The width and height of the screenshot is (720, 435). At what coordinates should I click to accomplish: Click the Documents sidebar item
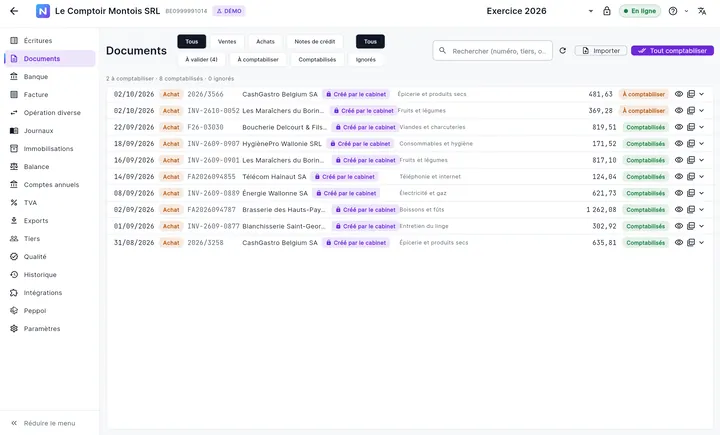pos(50,58)
